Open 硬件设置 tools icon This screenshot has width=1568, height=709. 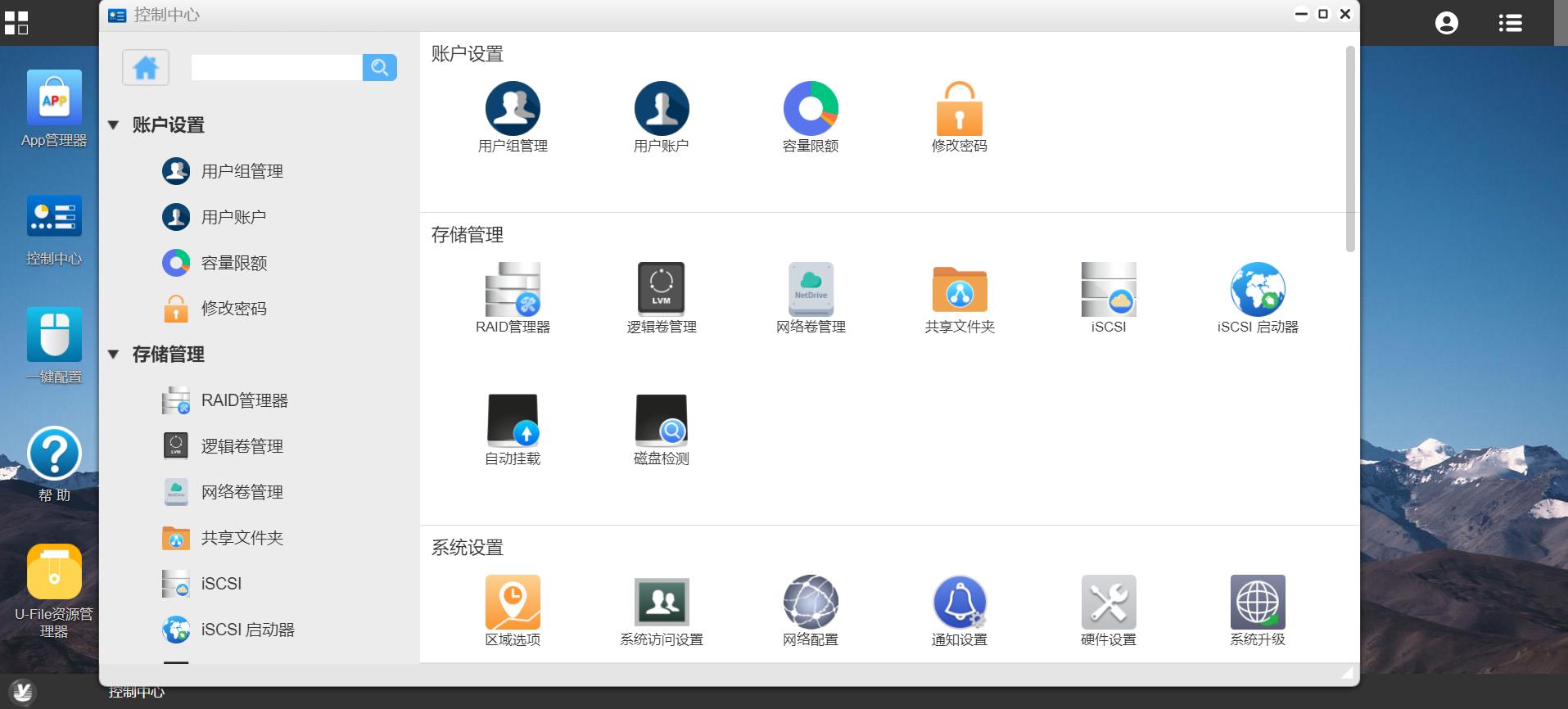click(1109, 602)
